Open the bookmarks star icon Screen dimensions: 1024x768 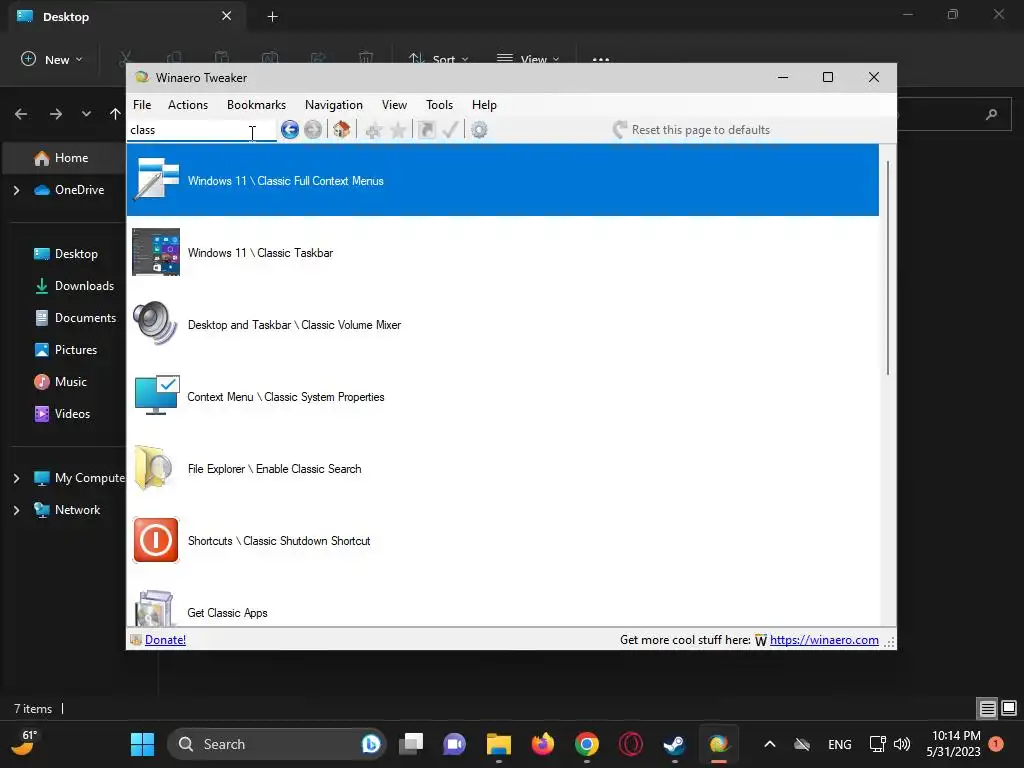coord(398,130)
